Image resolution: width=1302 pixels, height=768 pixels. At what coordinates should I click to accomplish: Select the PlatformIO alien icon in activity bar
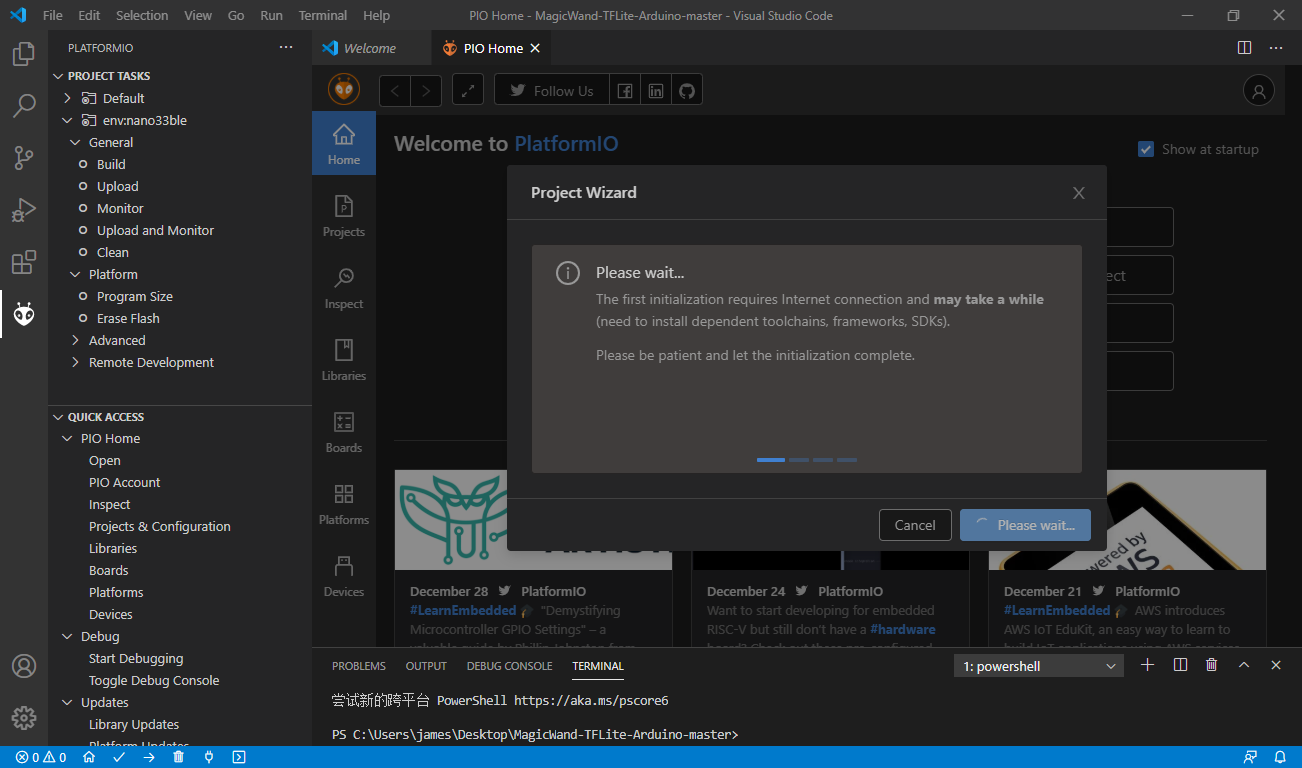pos(24,314)
